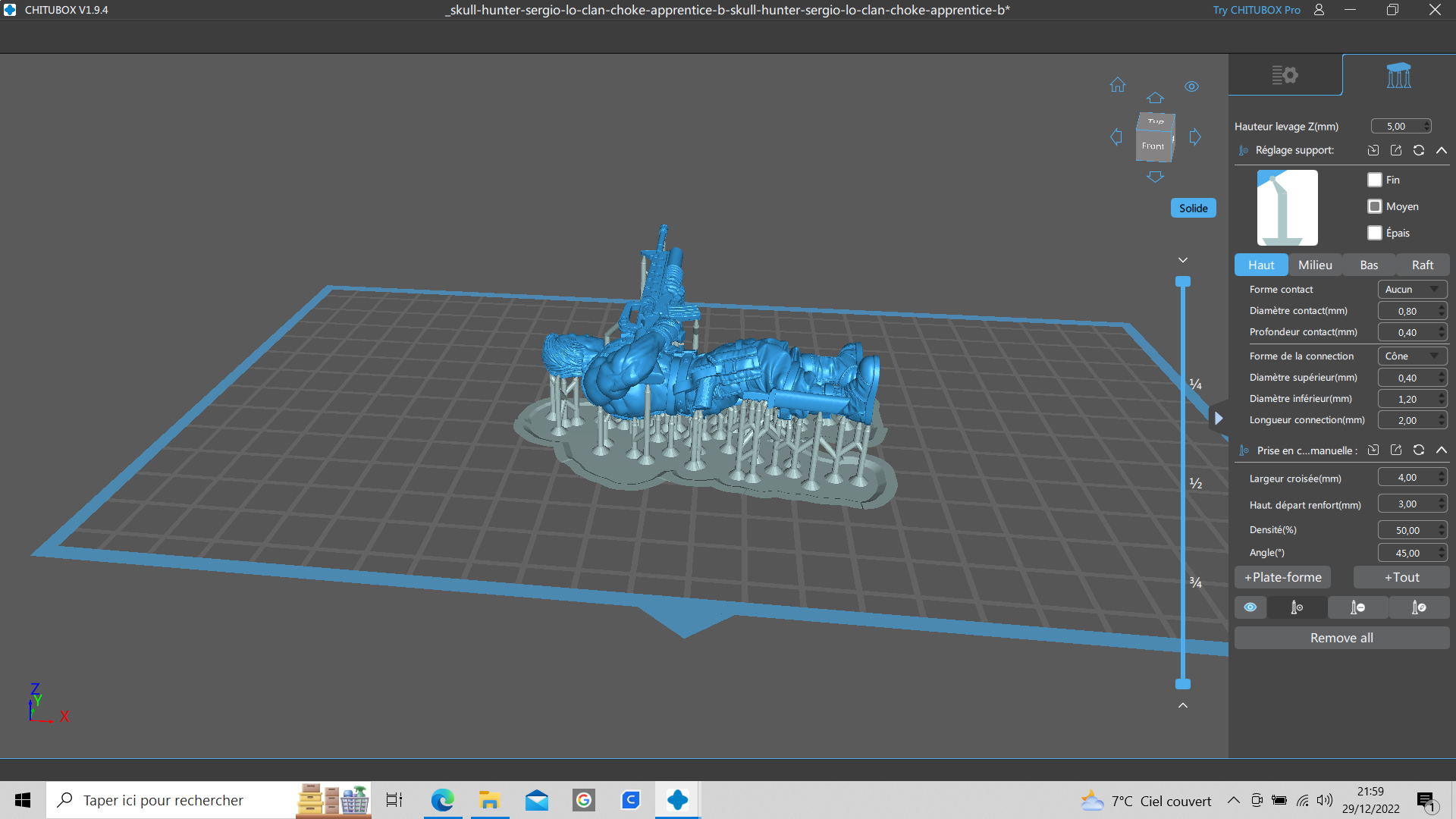The width and height of the screenshot is (1456, 819).
Task: Tick the Épais support checkbox
Action: (1375, 233)
